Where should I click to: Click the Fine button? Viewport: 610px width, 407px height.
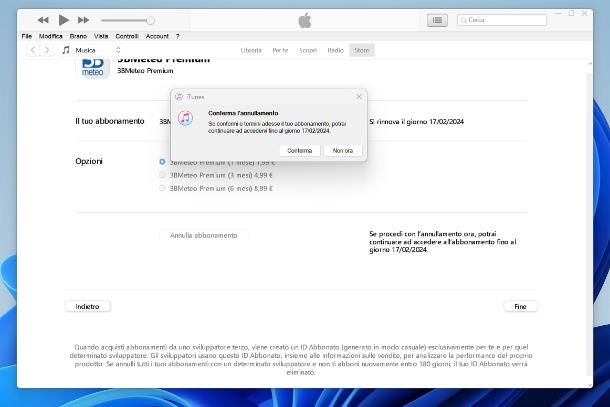[520, 307]
